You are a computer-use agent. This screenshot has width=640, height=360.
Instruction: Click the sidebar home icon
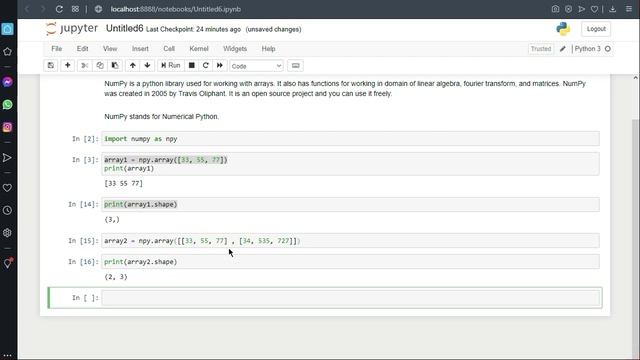coord(7,29)
